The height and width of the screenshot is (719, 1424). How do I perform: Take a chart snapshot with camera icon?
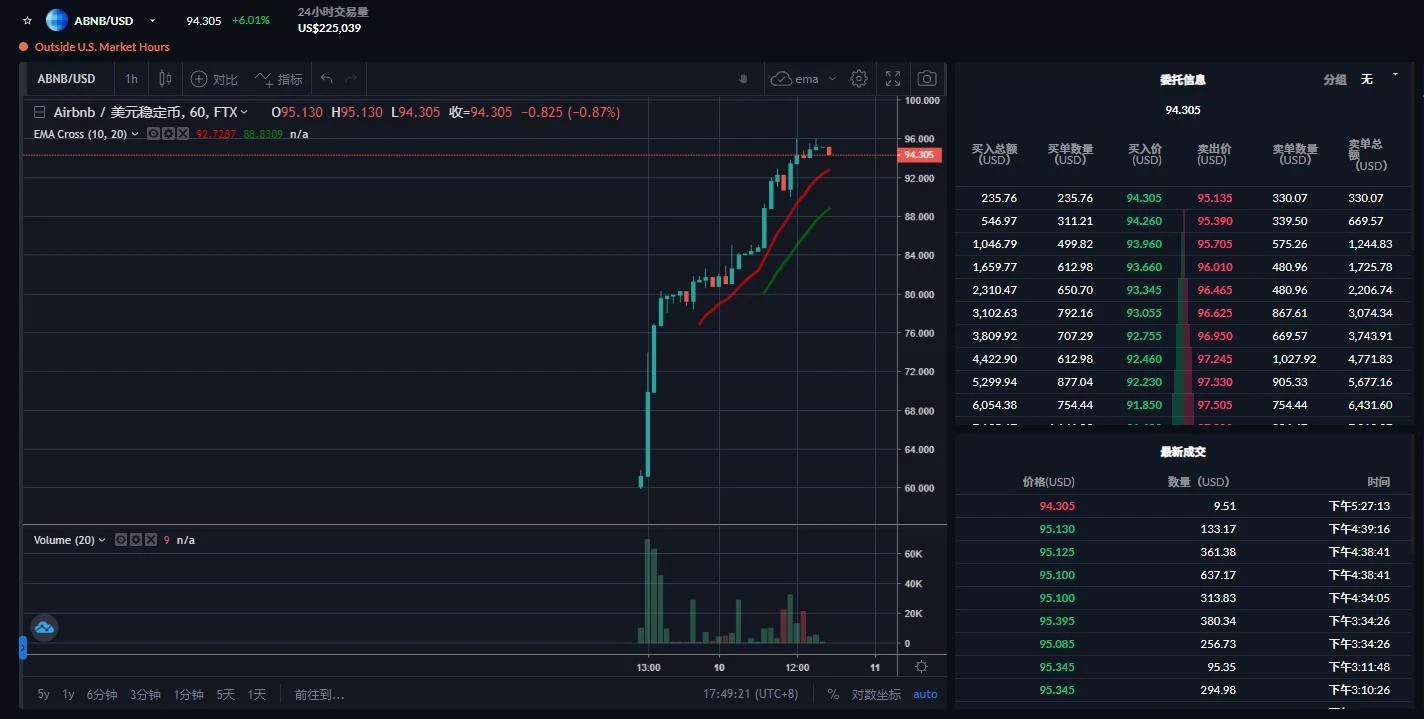tap(927, 79)
